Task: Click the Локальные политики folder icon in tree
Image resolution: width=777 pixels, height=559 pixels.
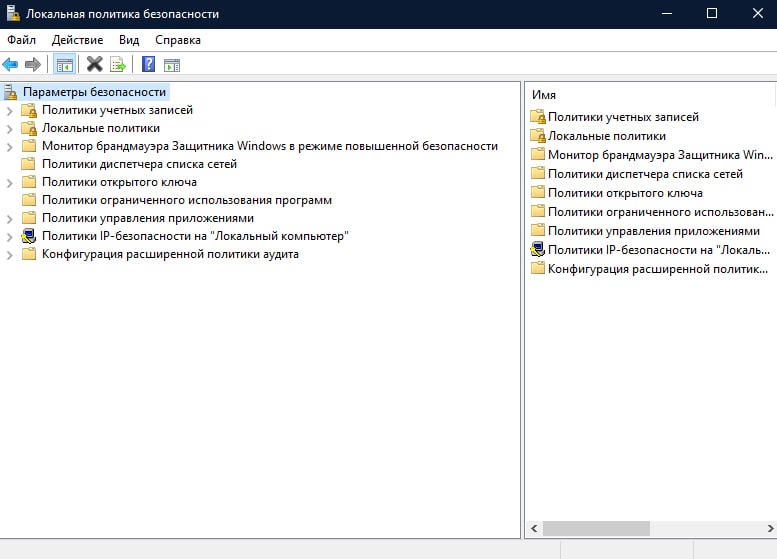Action: (29, 128)
